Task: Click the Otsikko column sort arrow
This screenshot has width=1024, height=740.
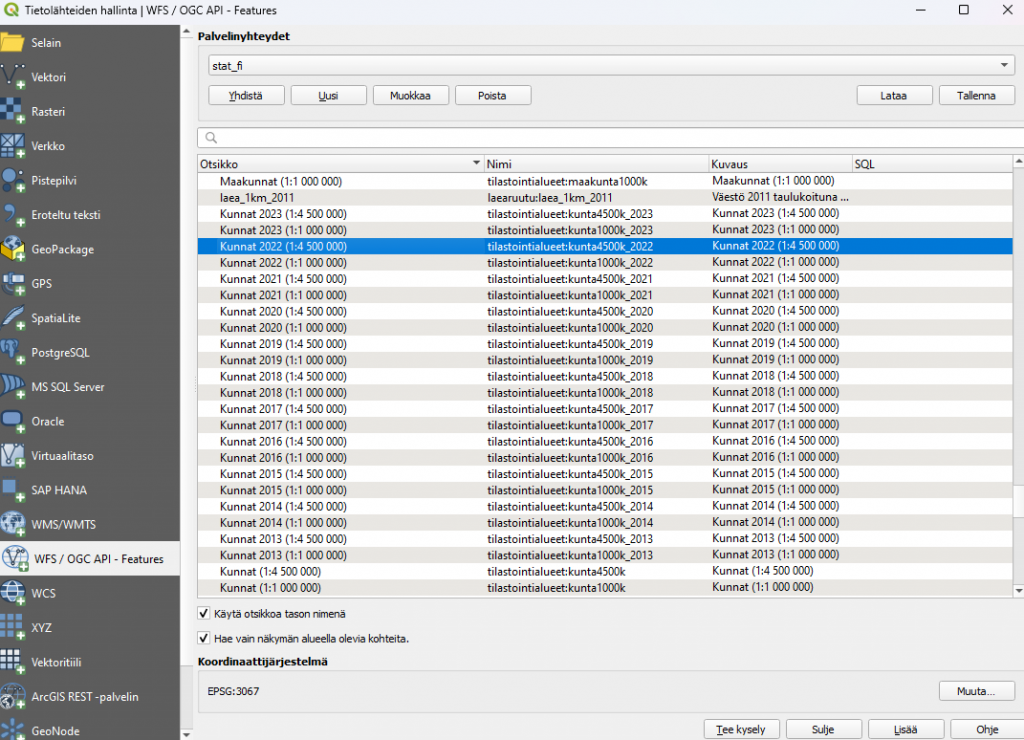Action: pos(476,163)
